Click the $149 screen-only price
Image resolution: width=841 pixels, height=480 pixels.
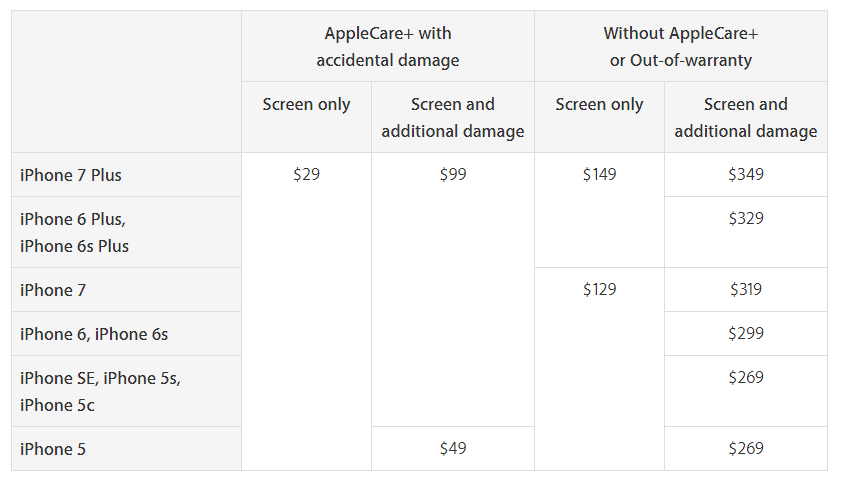599,175
